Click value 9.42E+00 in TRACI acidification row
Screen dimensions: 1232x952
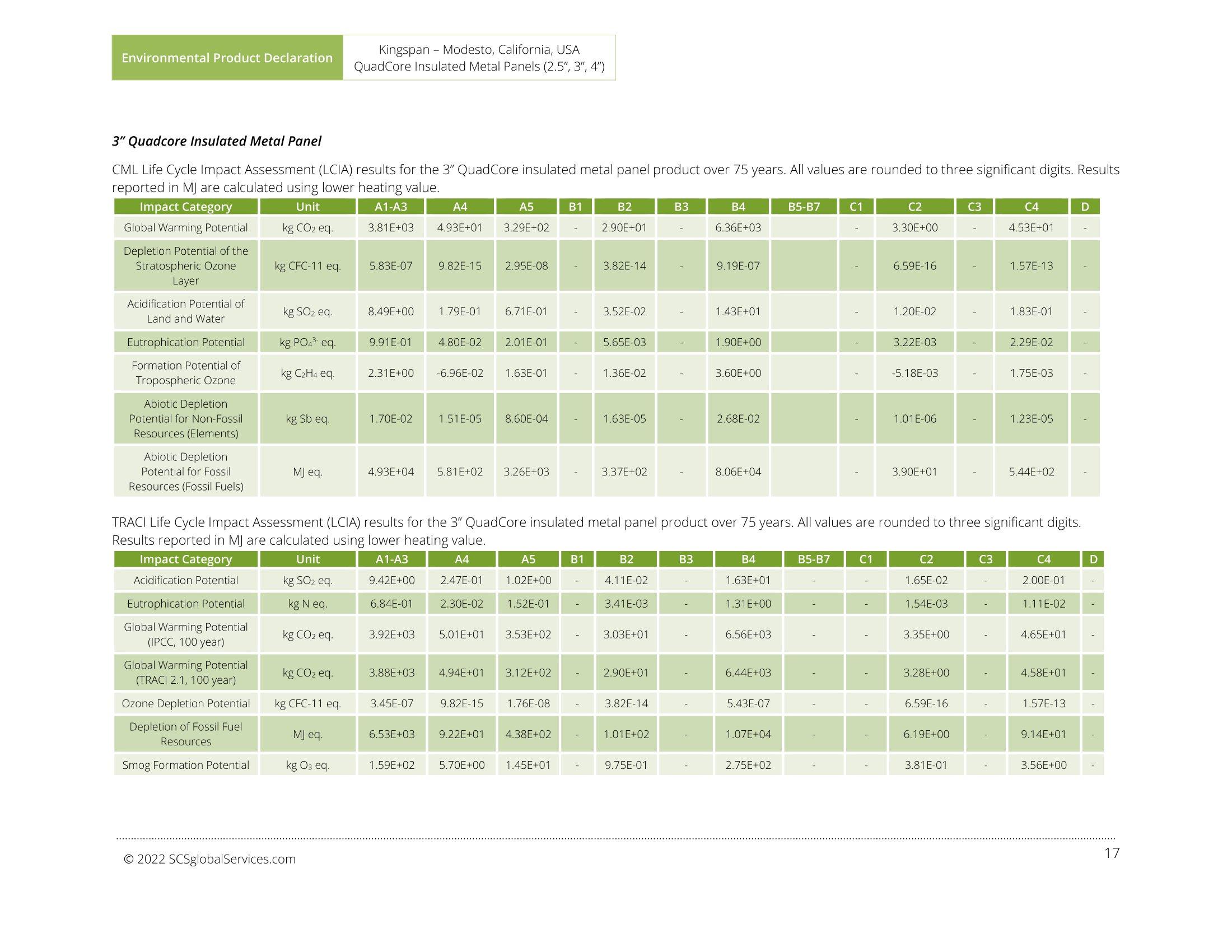tap(391, 580)
